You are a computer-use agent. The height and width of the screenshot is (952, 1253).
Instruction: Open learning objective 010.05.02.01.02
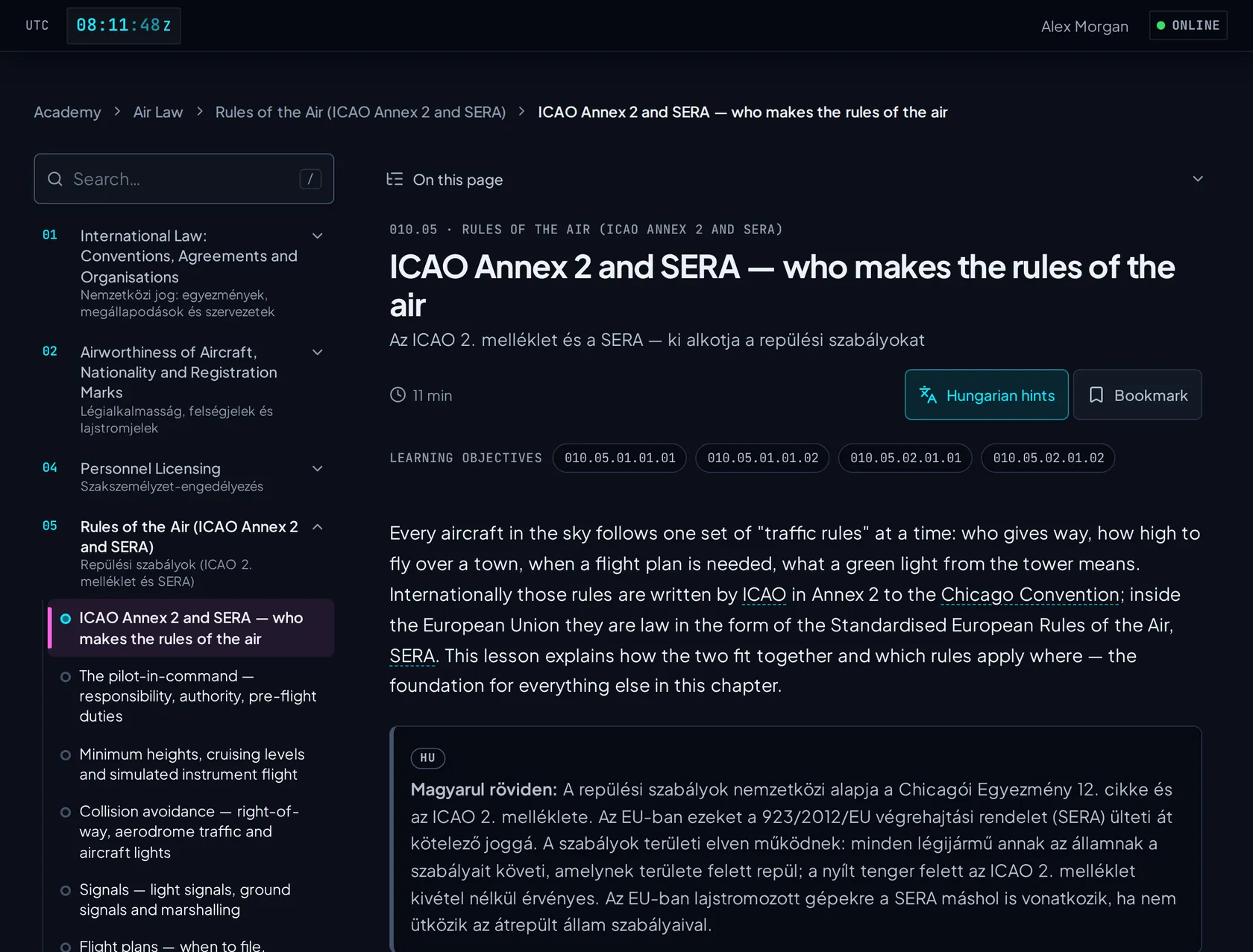1049,458
